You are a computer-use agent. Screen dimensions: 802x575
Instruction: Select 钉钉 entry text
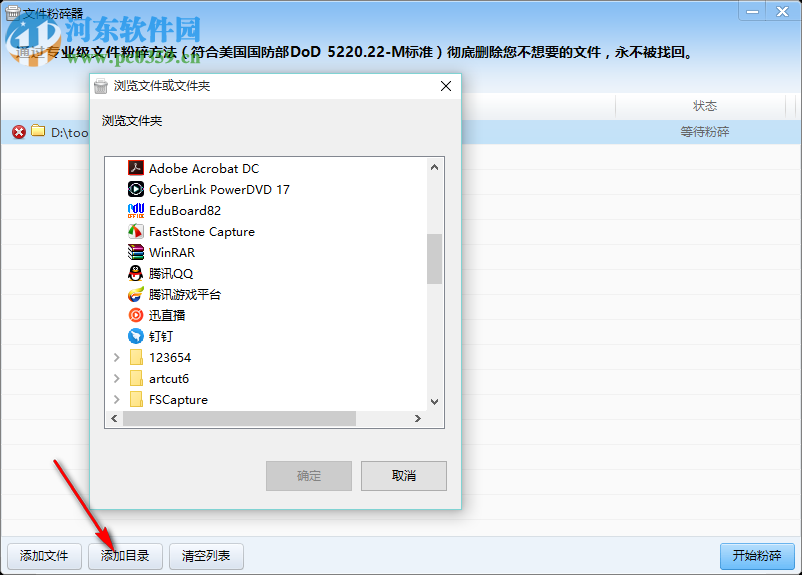click(161, 337)
